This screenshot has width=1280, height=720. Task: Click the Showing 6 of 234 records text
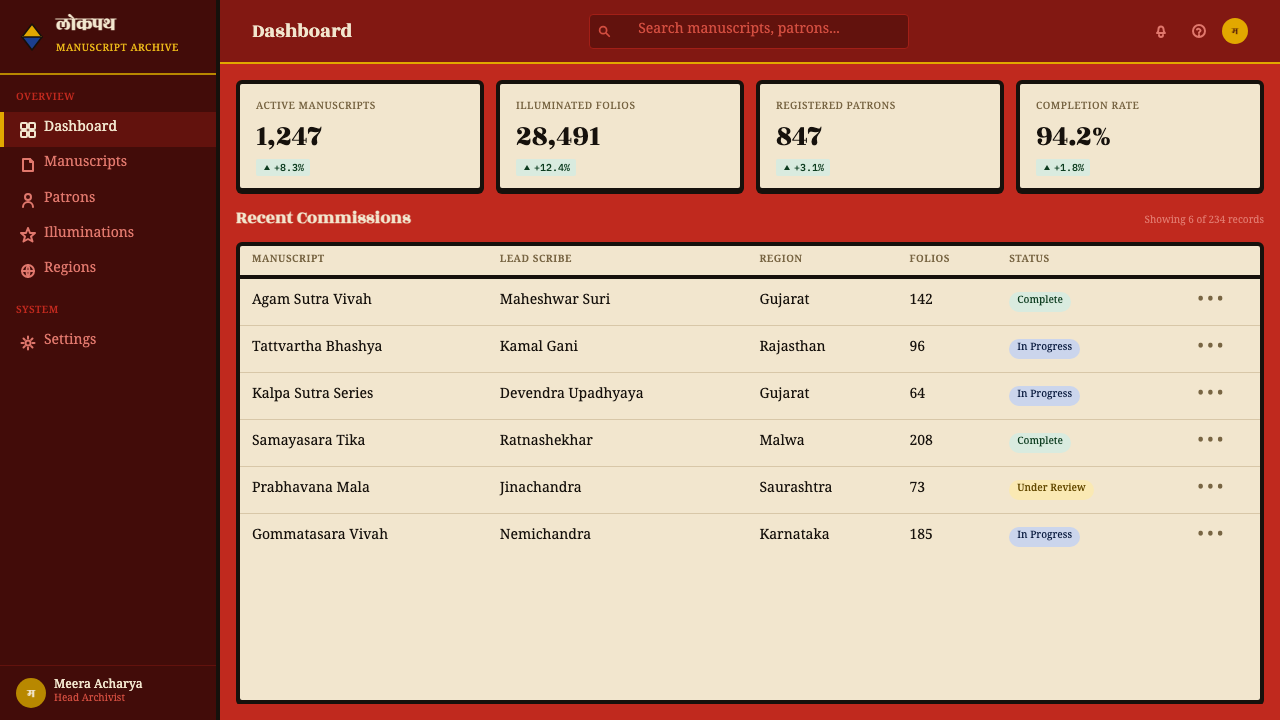pyautogui.click(x=1204, y=220)
